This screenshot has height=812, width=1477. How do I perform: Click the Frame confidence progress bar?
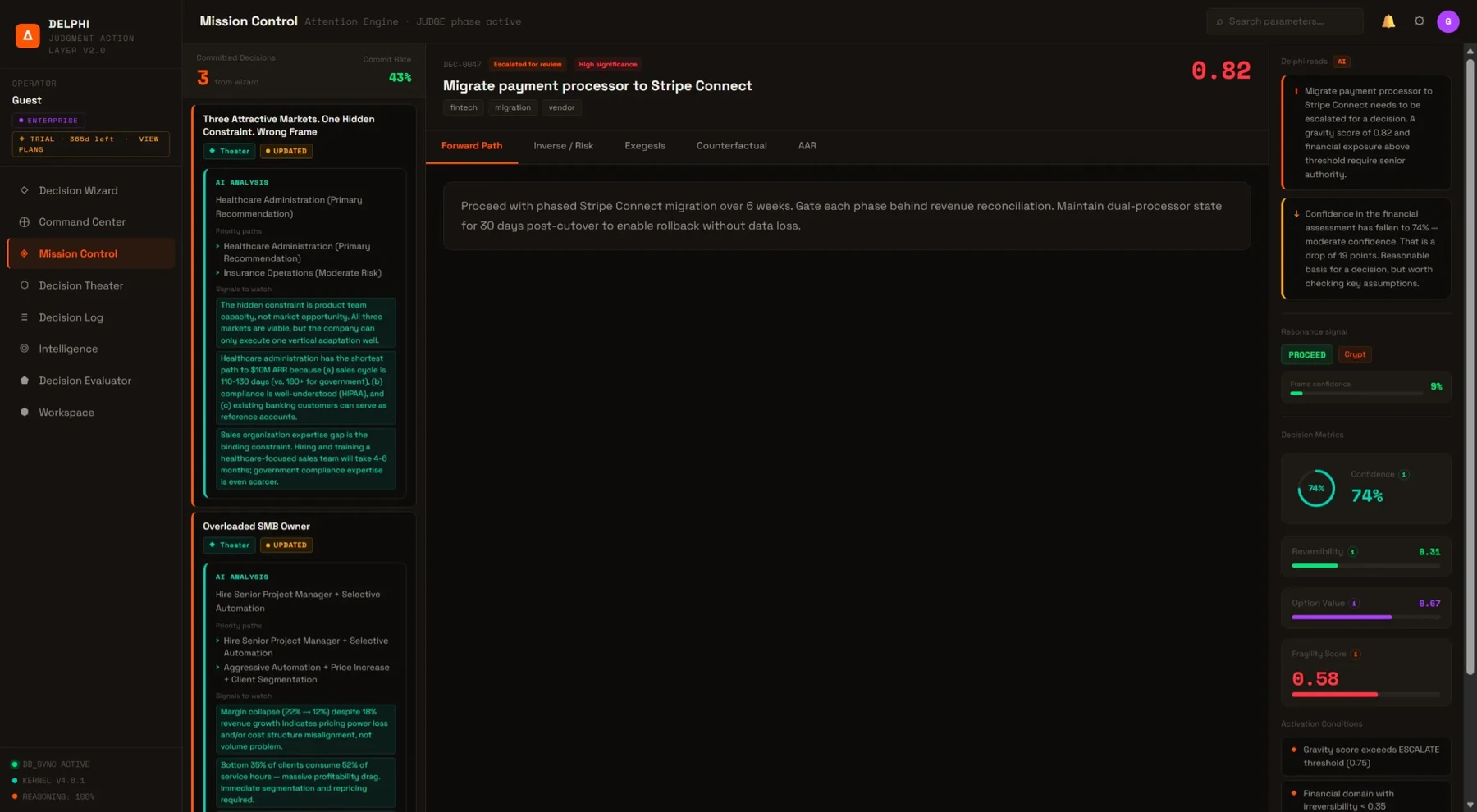(x=1356, y=394)
